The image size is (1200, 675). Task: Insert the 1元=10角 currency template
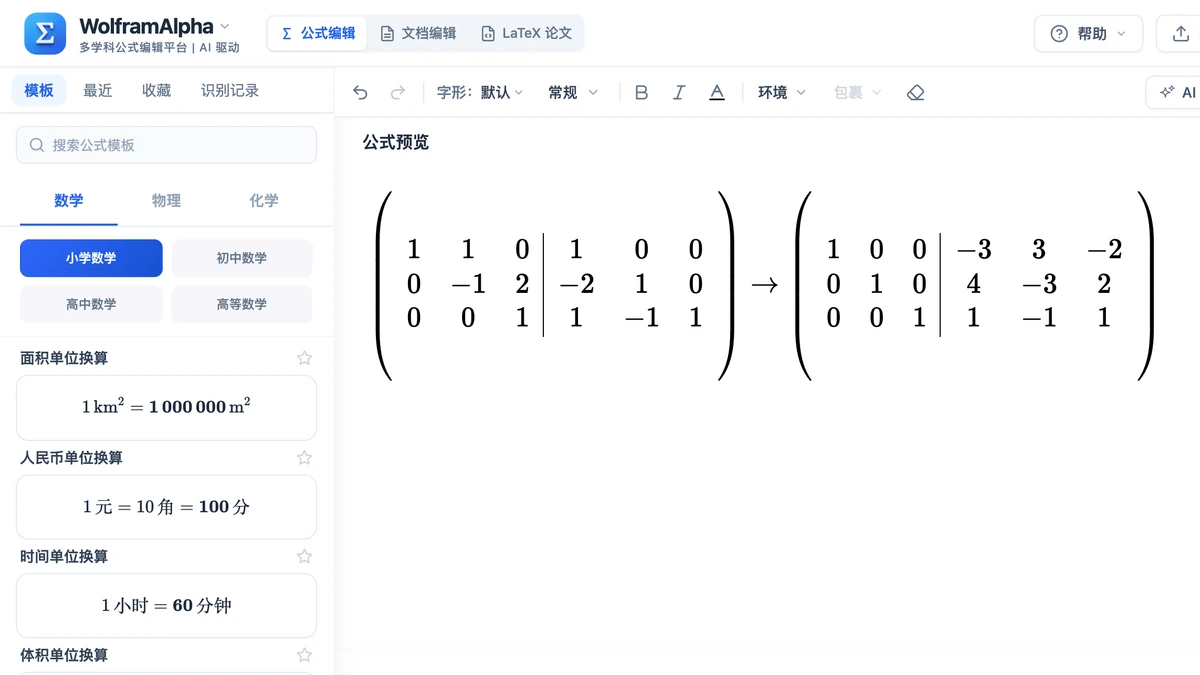coord(166,507)
